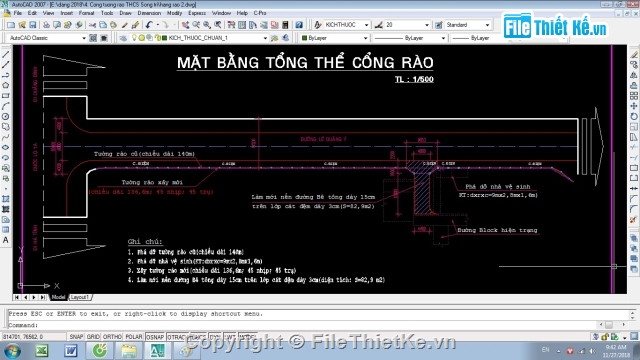Image resolution: width=640 pixels, height=360 pixels.
Task: Open the Standard table style dropdown
Action: (x=487, y=25)
